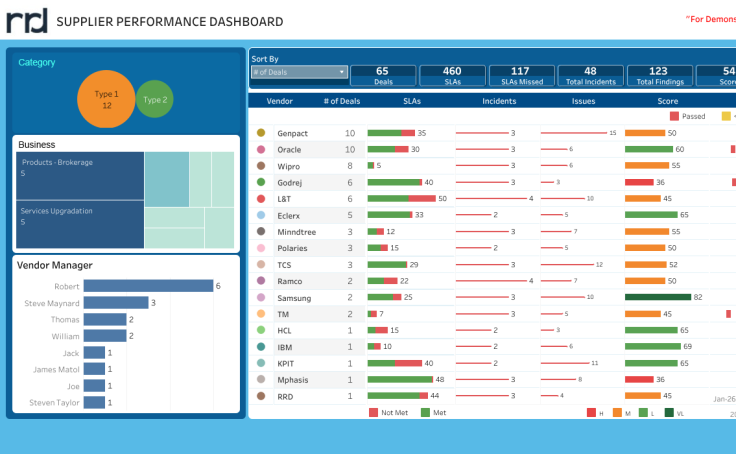The image size is (736, 454).
Task: Click the RRD logo in the header
Action: [x=27, y=21]
